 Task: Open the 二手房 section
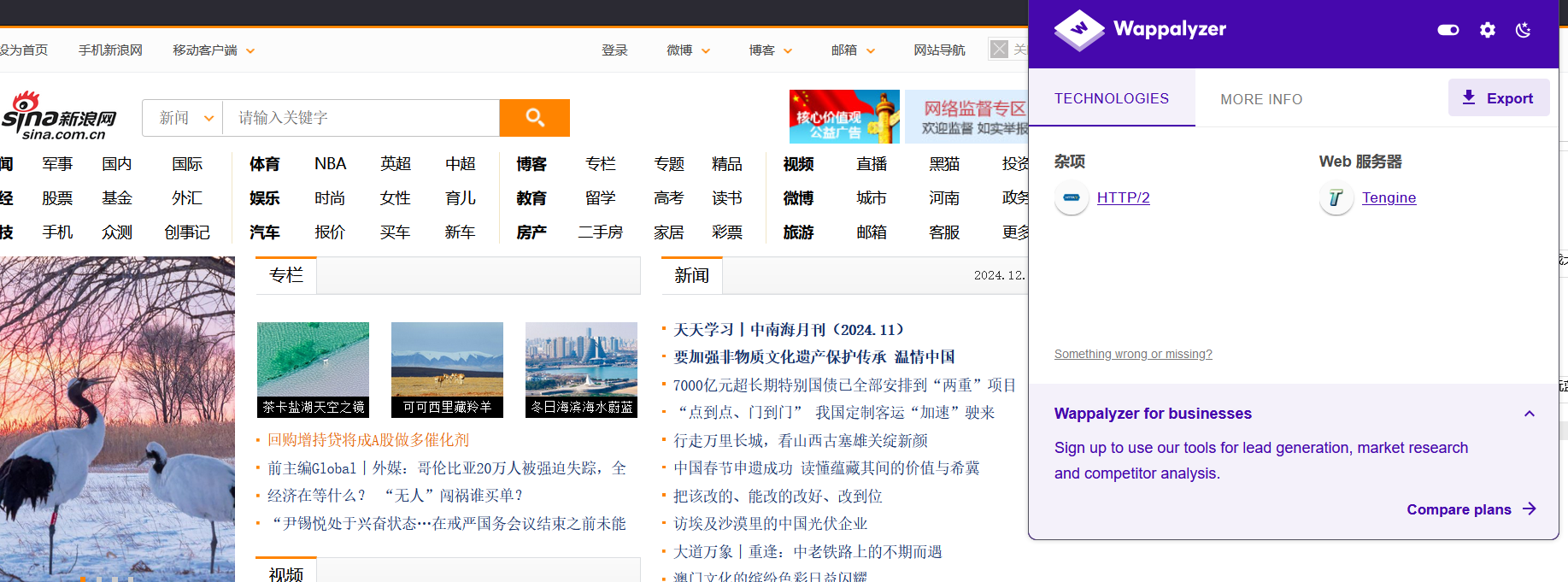pyautogui.click(x=601, y=232)
